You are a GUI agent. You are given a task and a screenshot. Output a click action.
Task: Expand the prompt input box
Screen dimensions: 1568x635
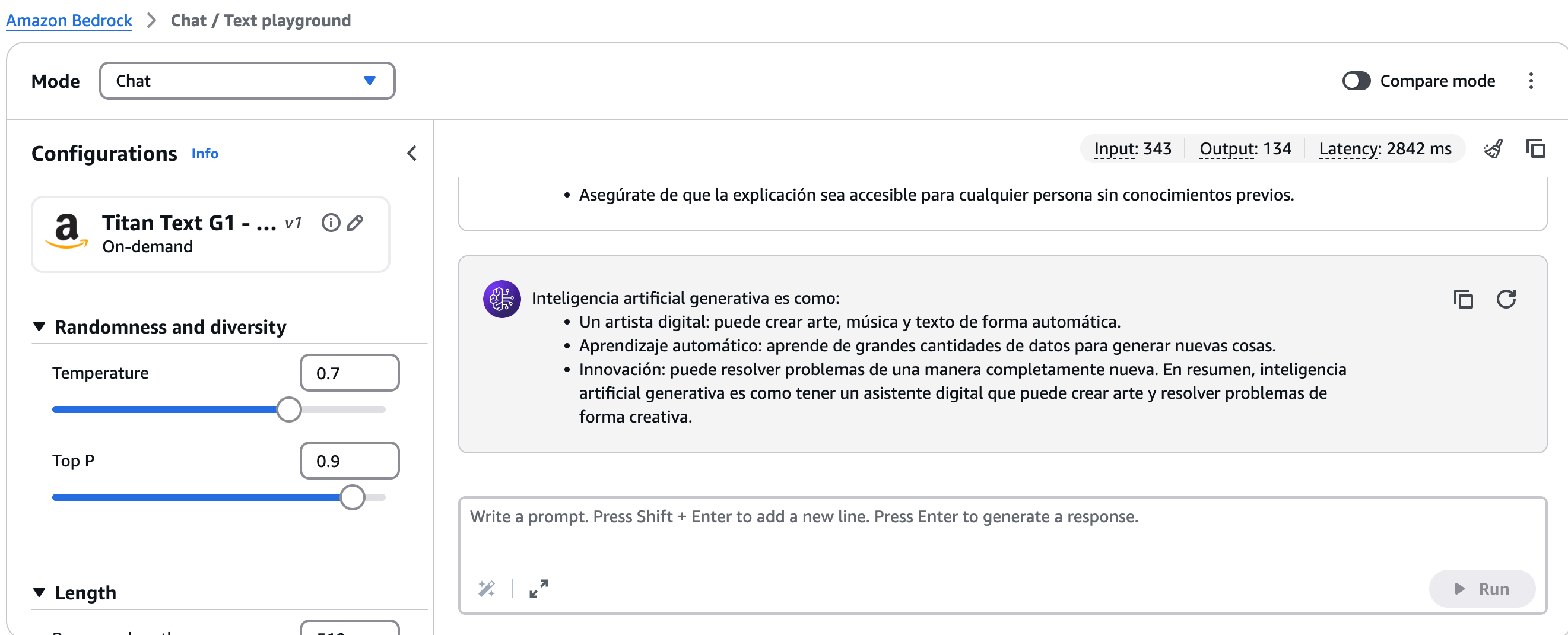pyautogui.click(x=539, y=588)
